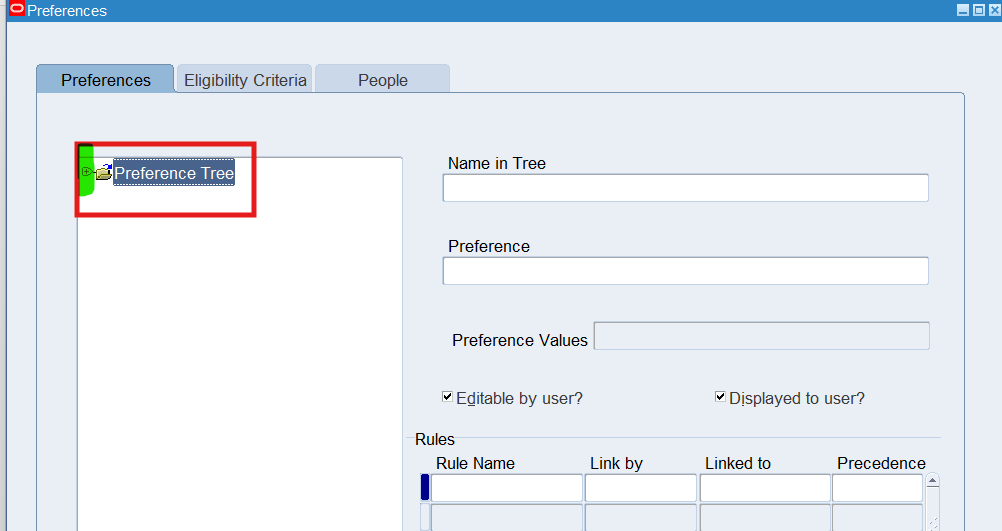Viewport: 1002px width, 531px height.
Task: Click the first Precedence cell
Action: (x=877, y=488)
